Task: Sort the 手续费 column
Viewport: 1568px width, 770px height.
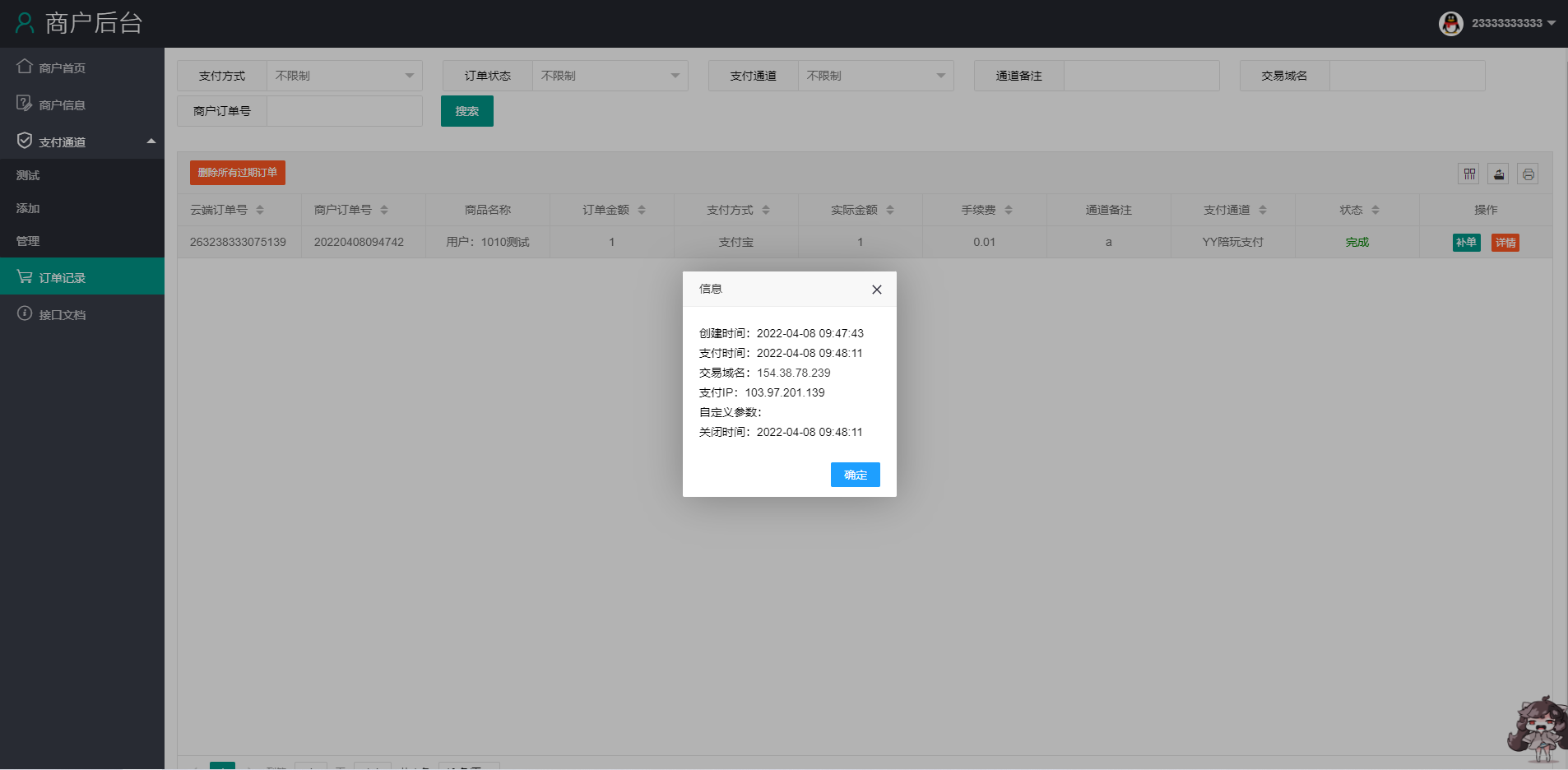Action: tap(1009, 210)
